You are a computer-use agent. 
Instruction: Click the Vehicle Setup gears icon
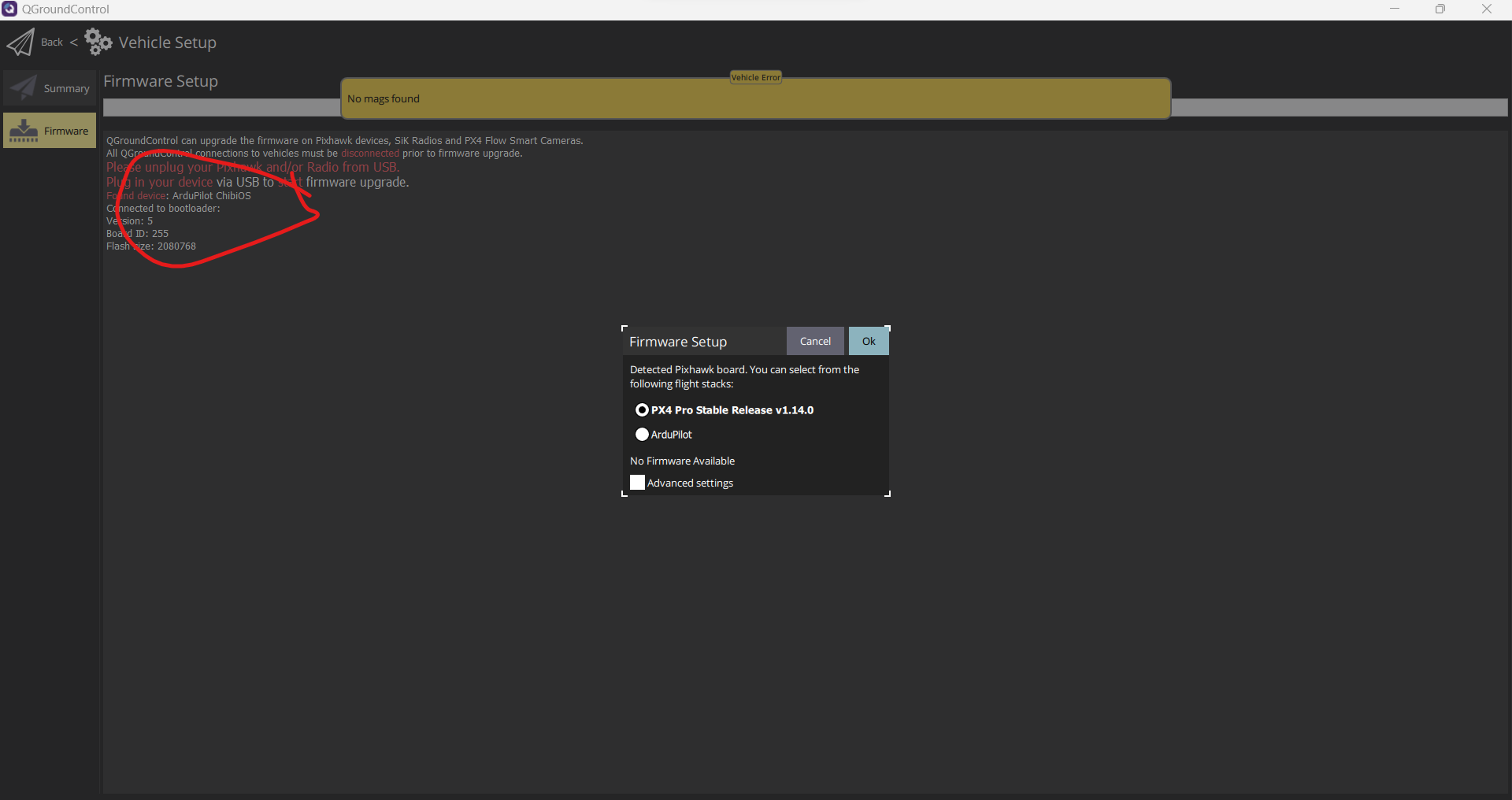pyautogui.click(x=98, y=42)
